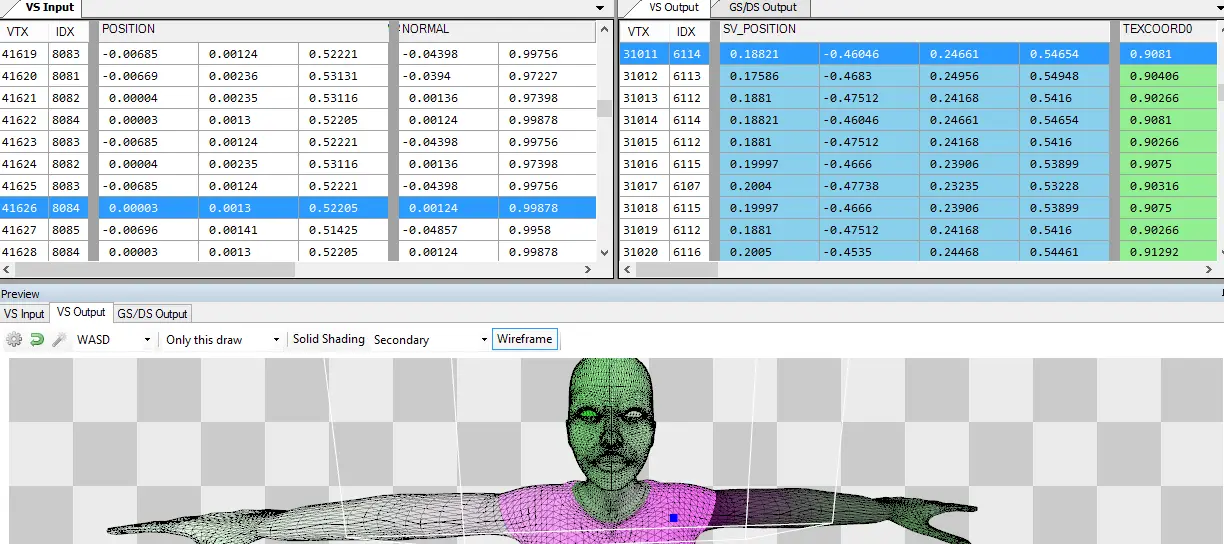The image size is (1224, 544).
Task: Click the VS Output horizontal scrollbar right arrow
Action: tap(1210, 270)
